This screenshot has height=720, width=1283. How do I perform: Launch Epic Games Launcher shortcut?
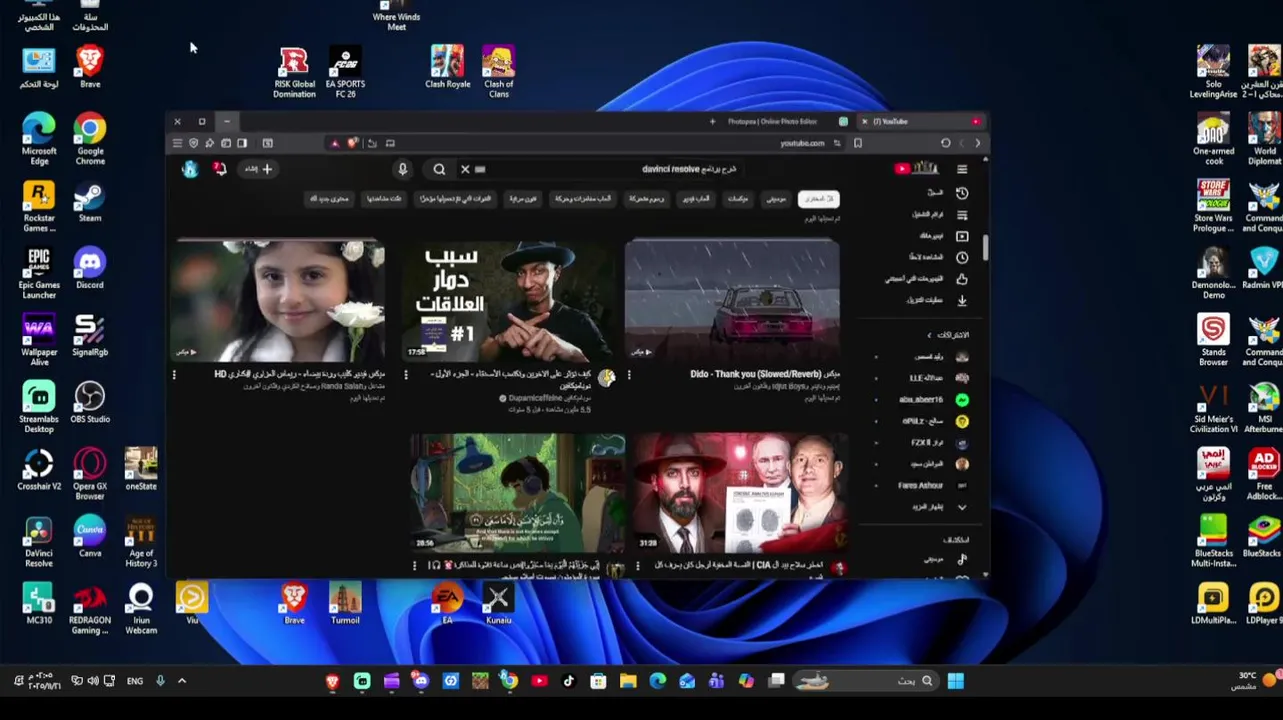point(38,273)
